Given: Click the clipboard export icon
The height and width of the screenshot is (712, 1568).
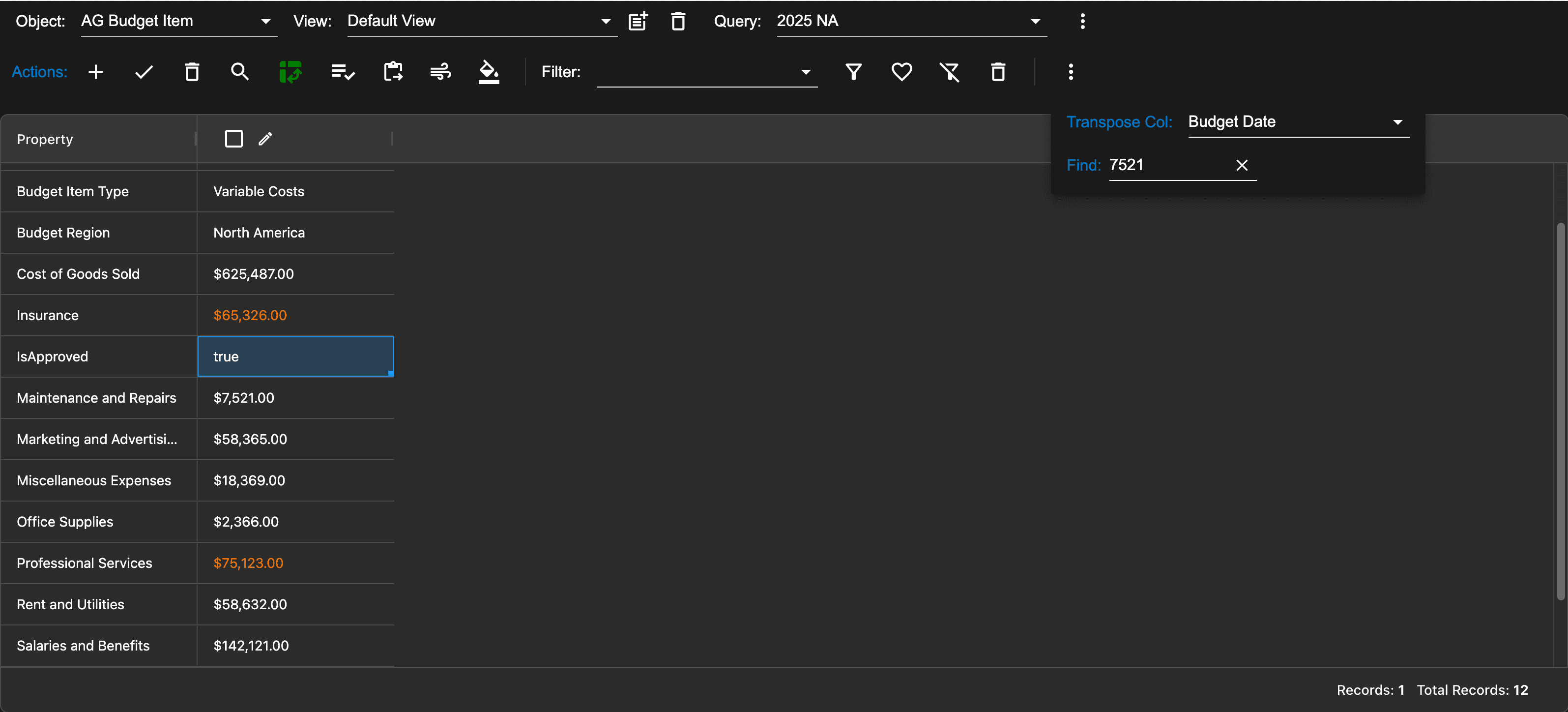Looking at the screenshot, I should [x=393, y=72].
